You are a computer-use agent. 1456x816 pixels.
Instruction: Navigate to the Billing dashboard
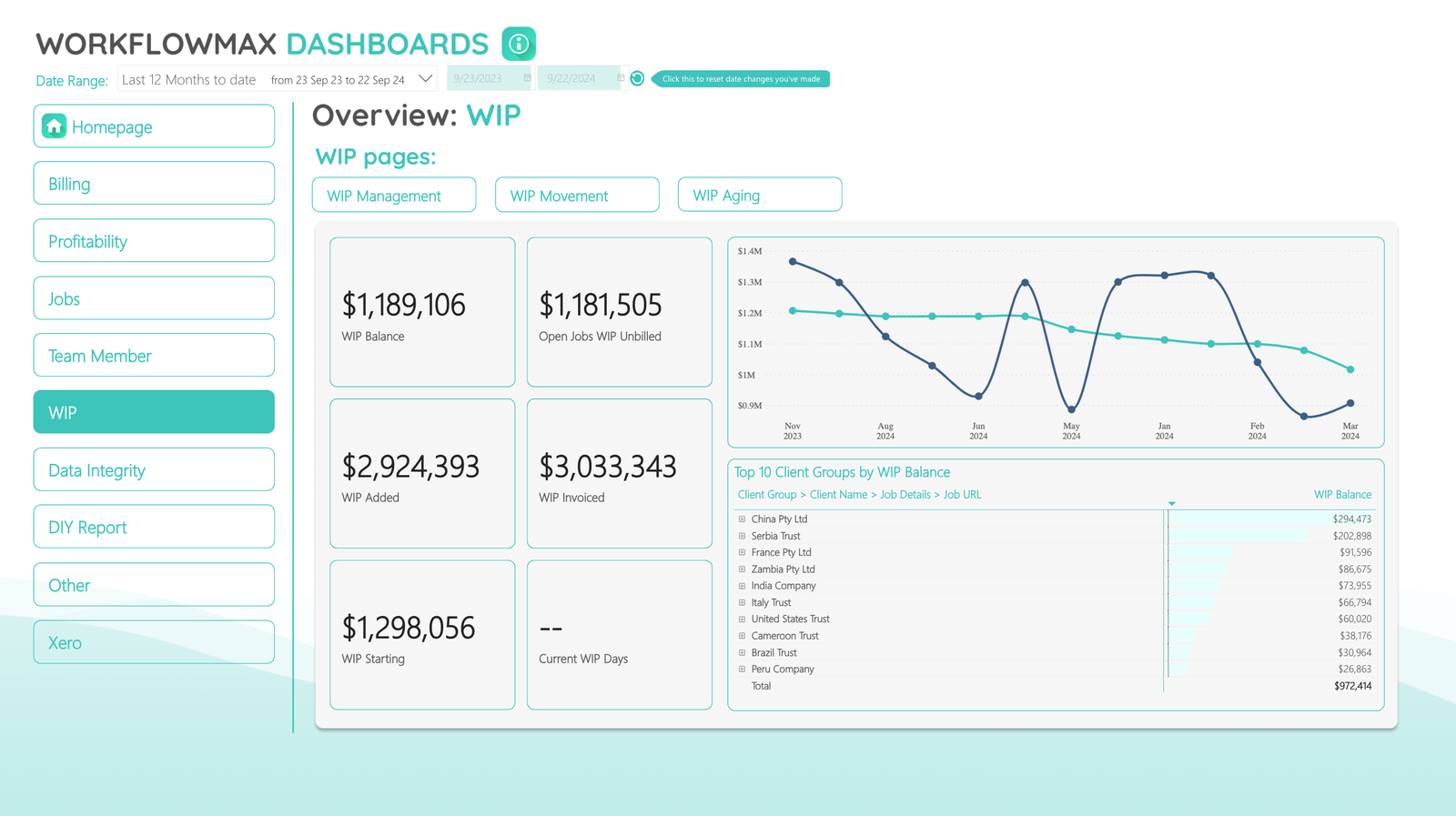point(154,184)
